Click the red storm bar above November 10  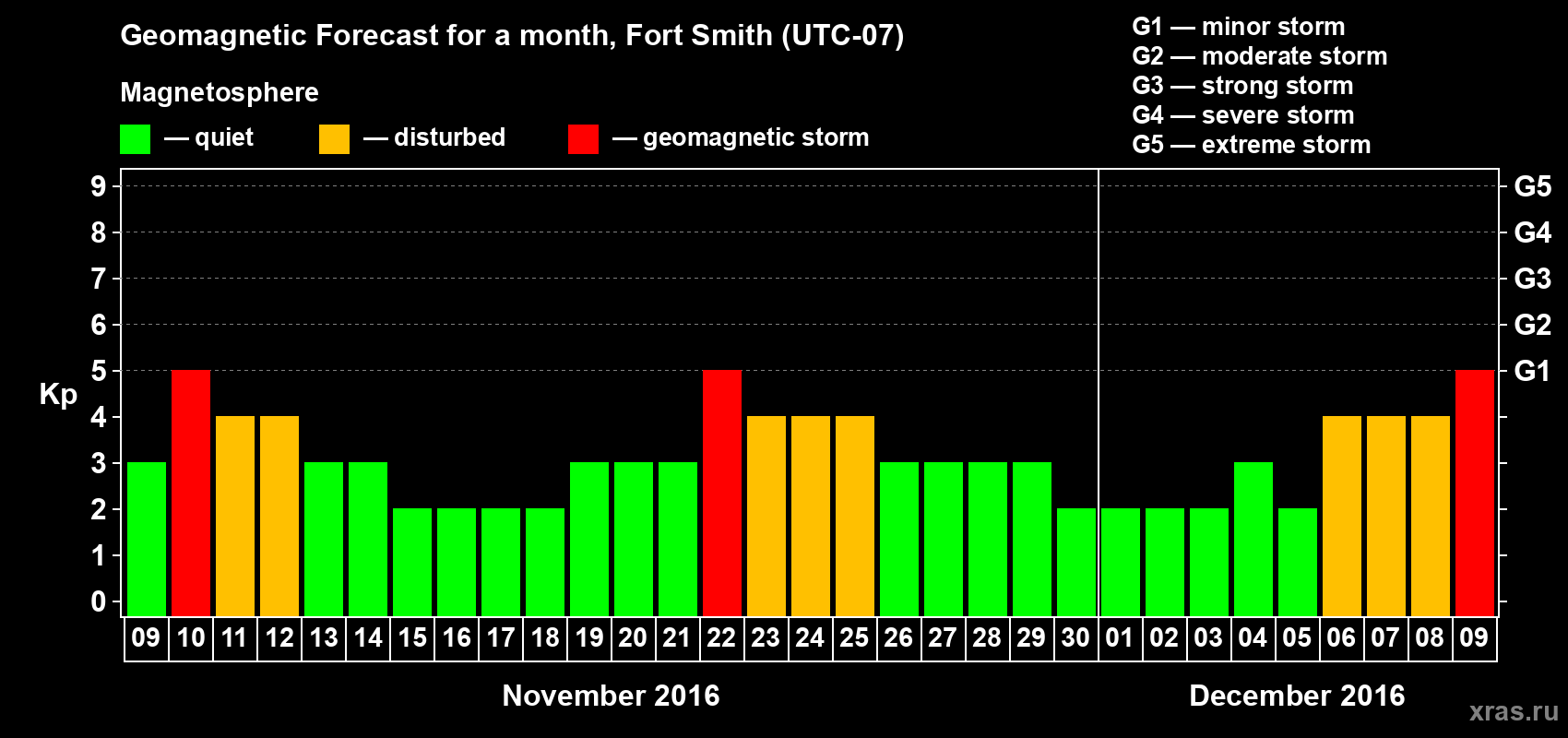coord(191,493)
